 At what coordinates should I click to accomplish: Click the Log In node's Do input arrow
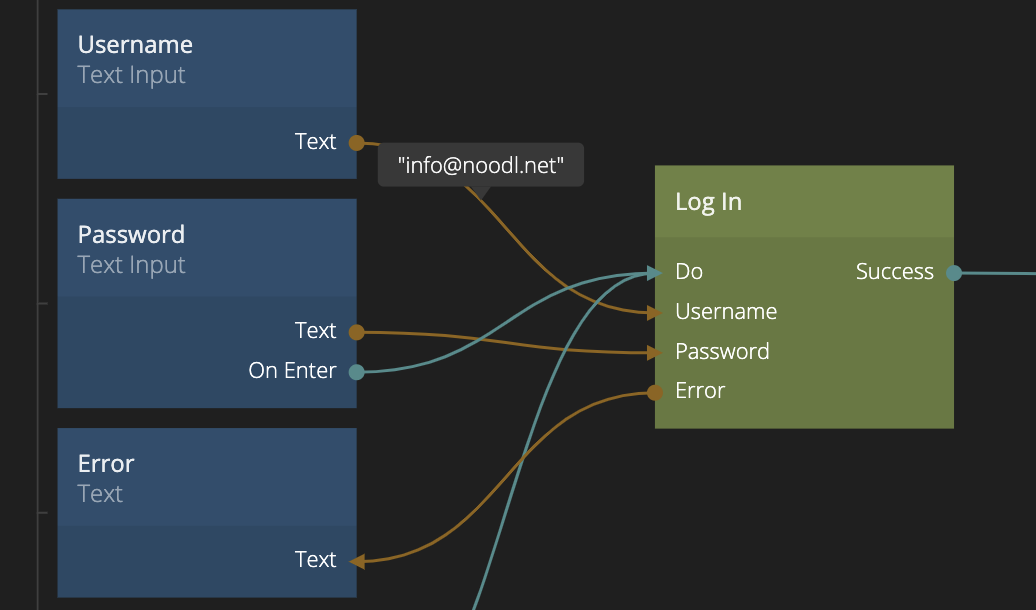pos(654,272)
